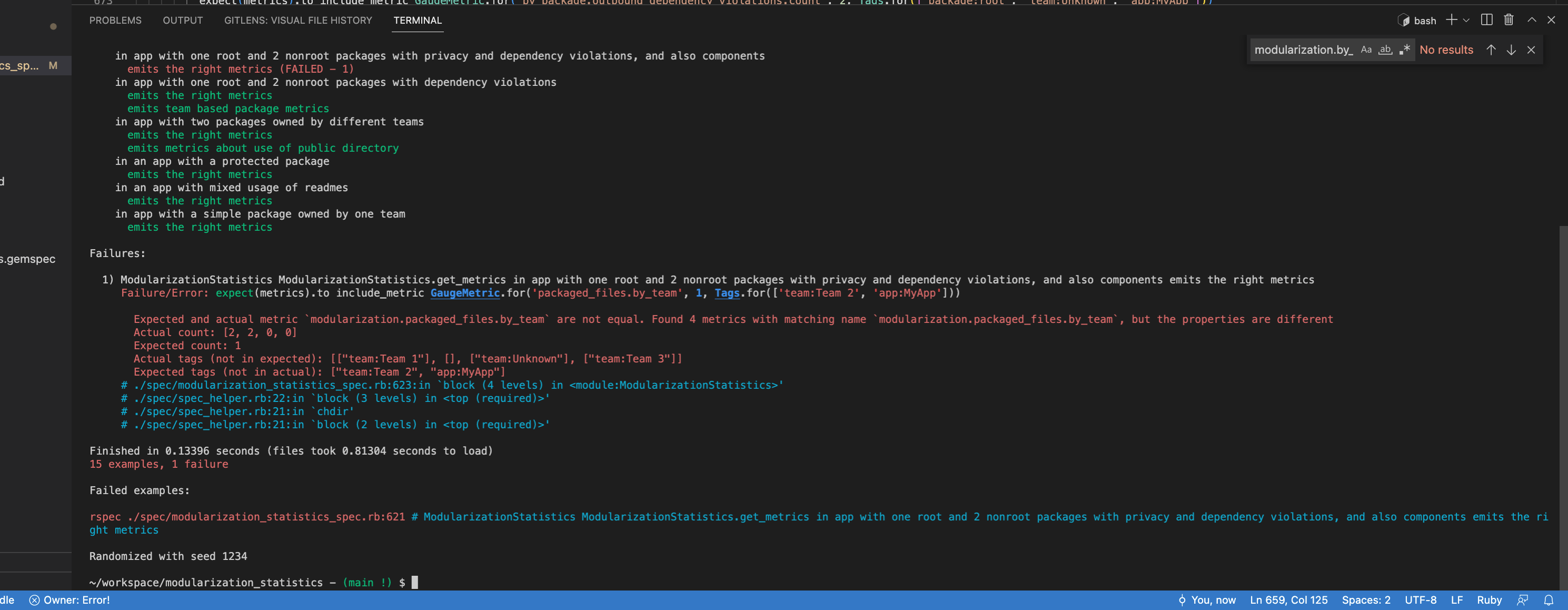Screen dimensions: 1568x610
Task: Toggle Match Case in terminal find
Action: pyautogui.click(x=1366, y=50)
